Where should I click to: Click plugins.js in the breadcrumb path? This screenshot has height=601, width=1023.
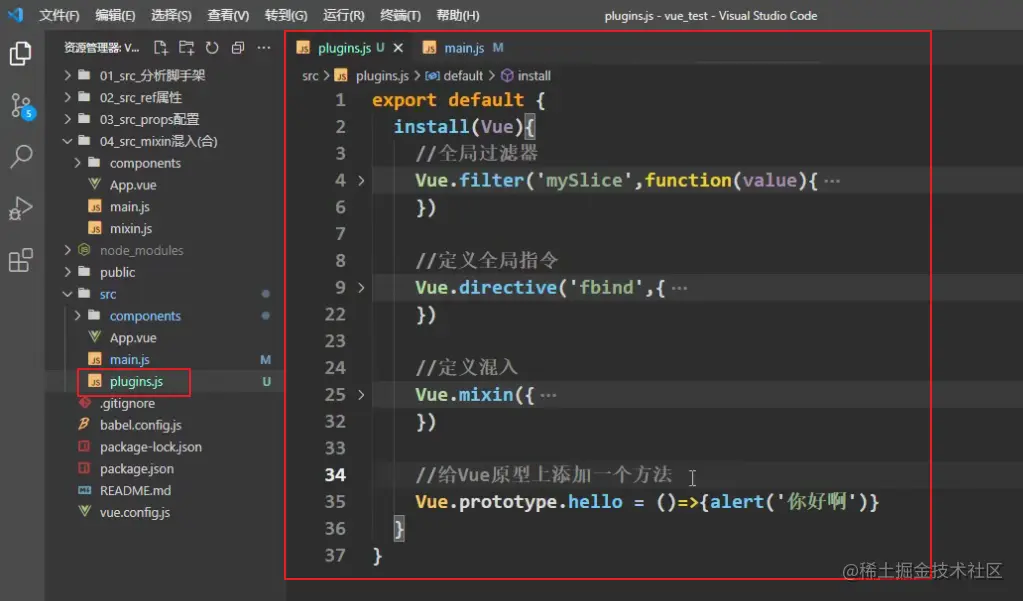382,76
